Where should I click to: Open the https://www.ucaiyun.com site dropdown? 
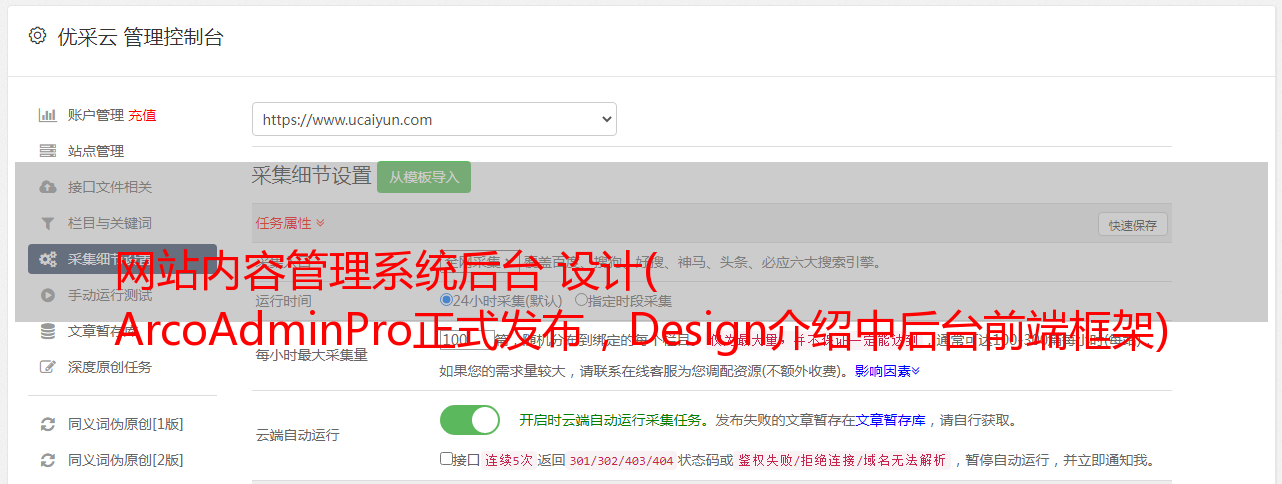(x=434, y=119)
